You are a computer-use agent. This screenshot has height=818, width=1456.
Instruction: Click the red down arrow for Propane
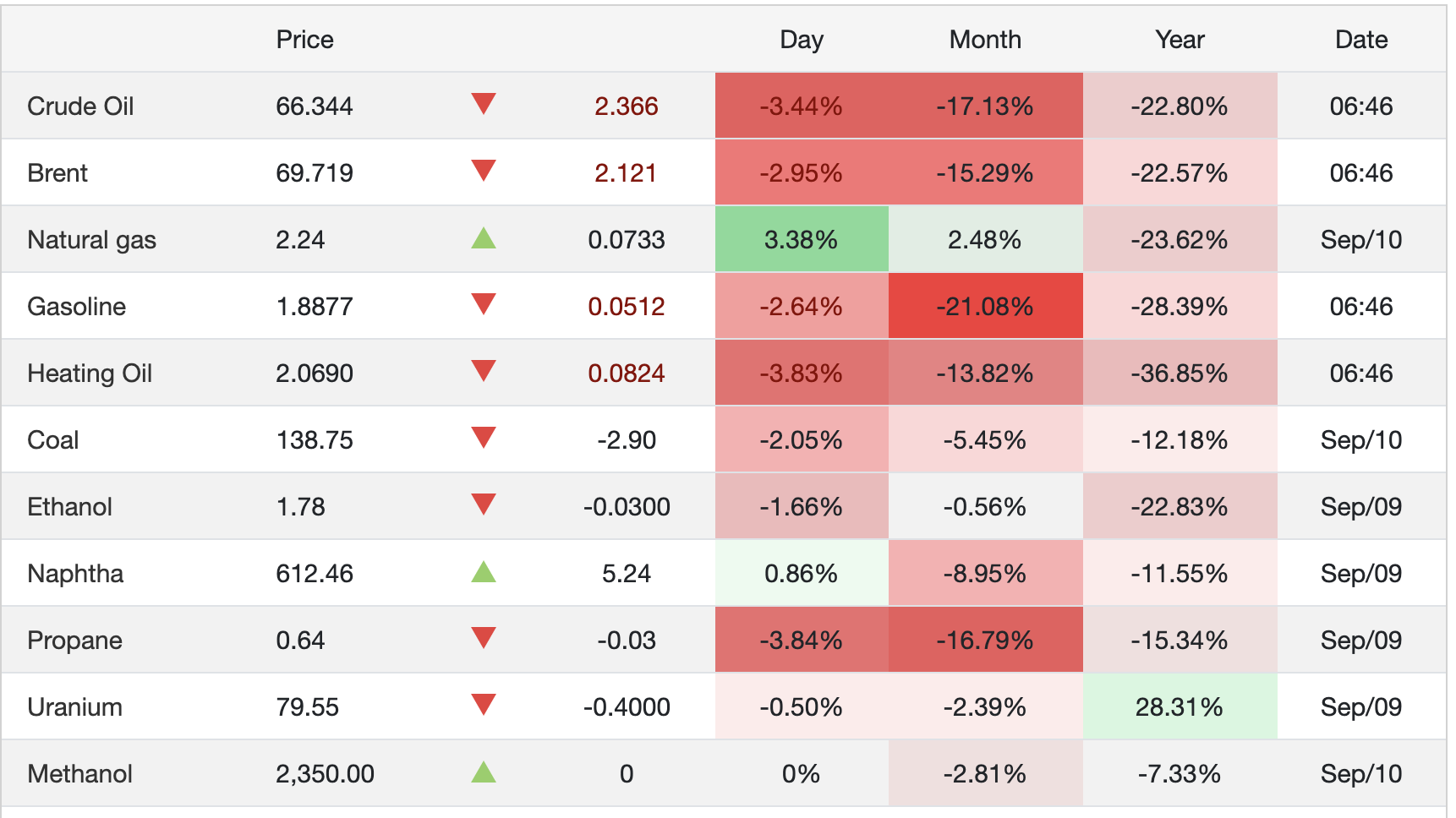coord(484,638)
